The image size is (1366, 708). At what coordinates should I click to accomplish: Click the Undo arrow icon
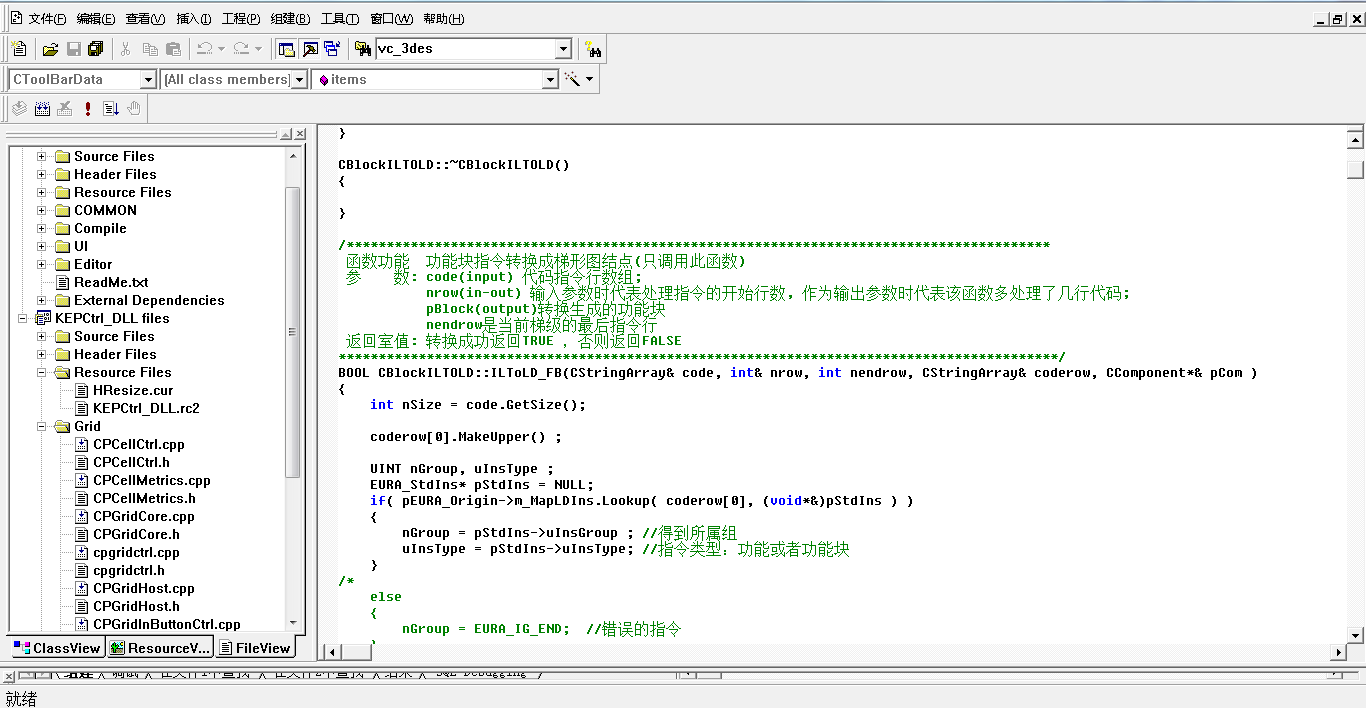204,48
